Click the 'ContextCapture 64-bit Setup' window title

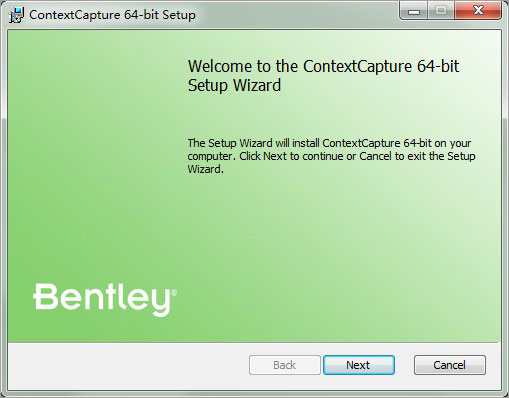112,15
